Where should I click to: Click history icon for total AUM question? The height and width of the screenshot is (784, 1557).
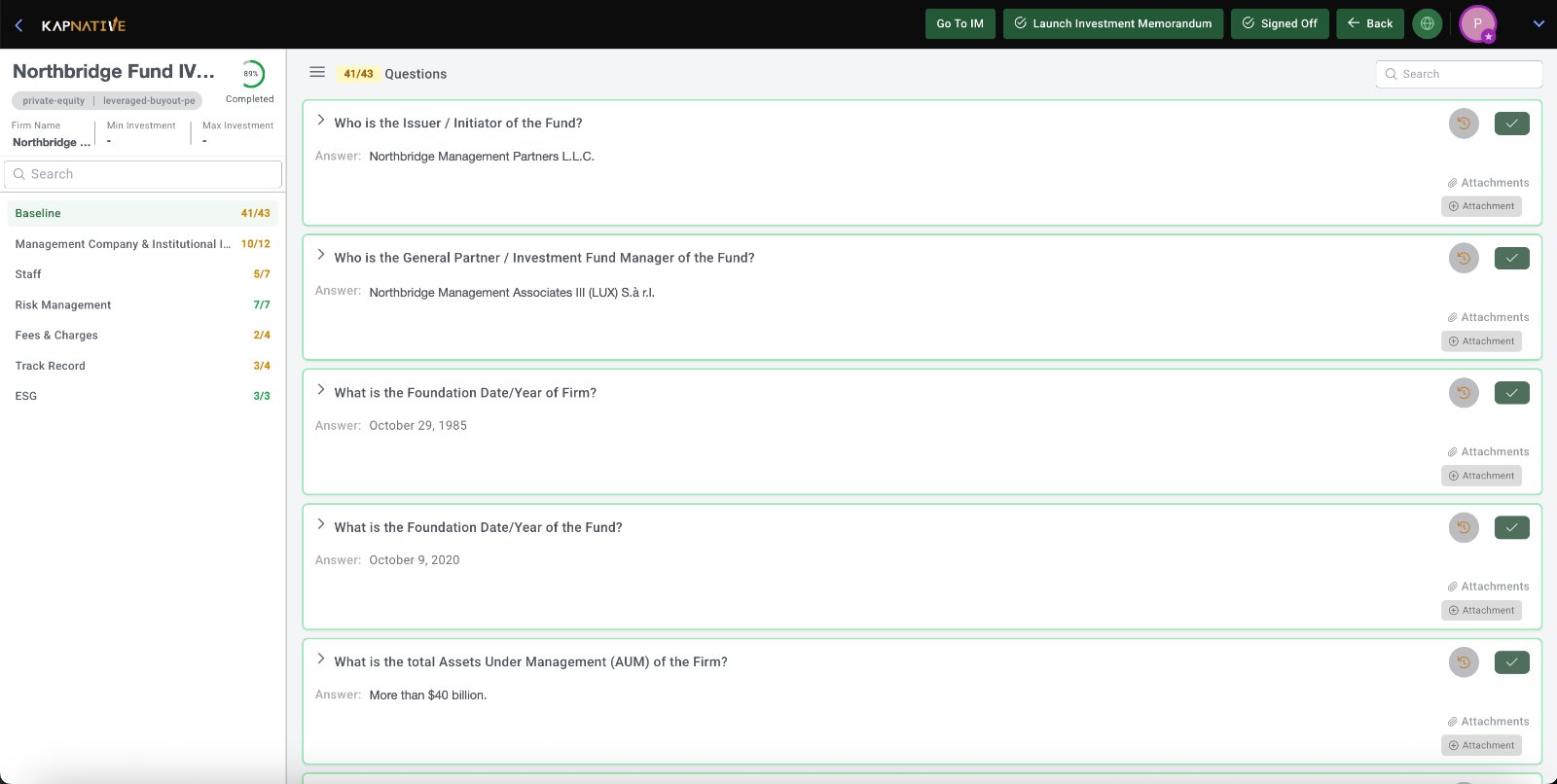pyautogui.click(x=1464, y=662)
